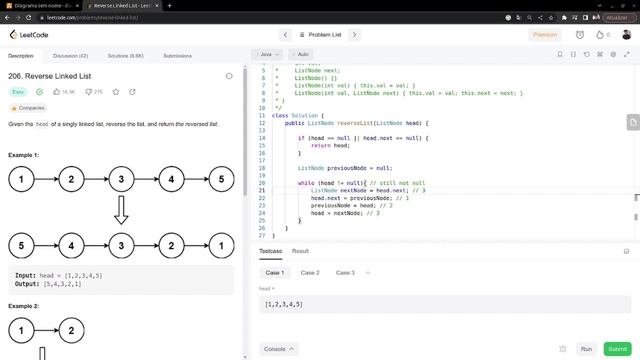Screen dimensions: 640x360
Task: Click the browser zoom magnifier icon
Action: click(x=529, y=18)
